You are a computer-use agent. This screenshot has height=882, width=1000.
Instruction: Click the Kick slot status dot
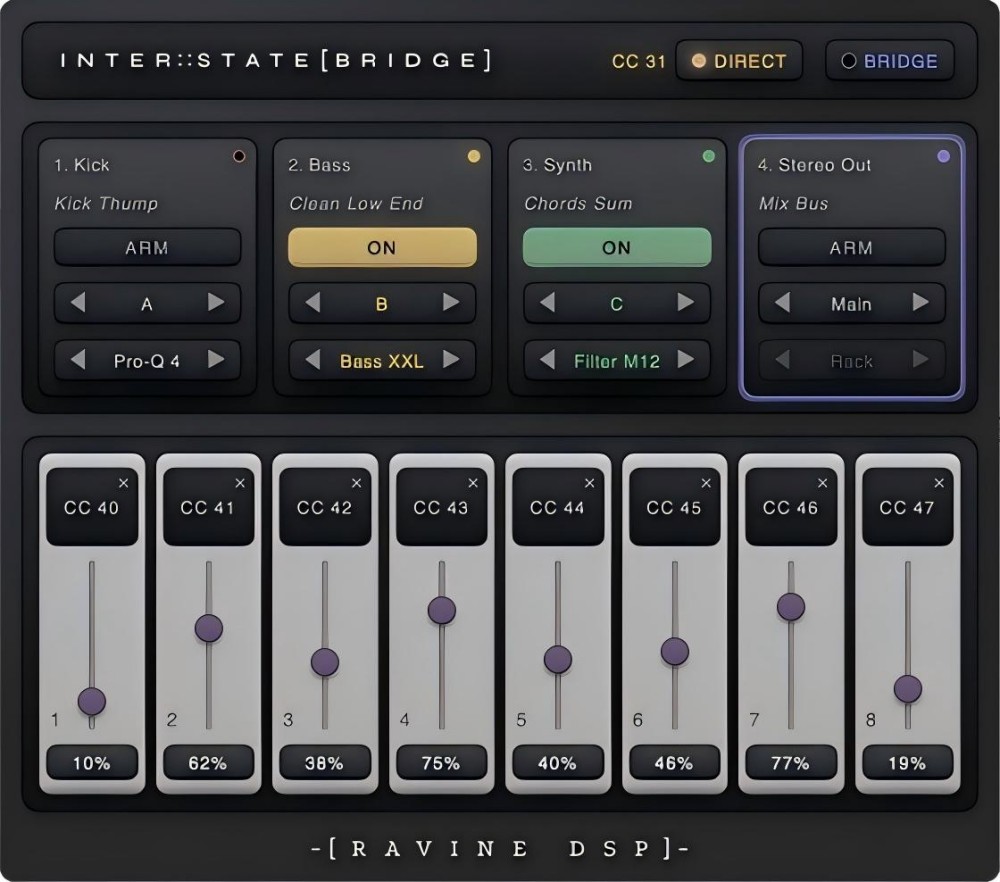(x=239, y=156)
